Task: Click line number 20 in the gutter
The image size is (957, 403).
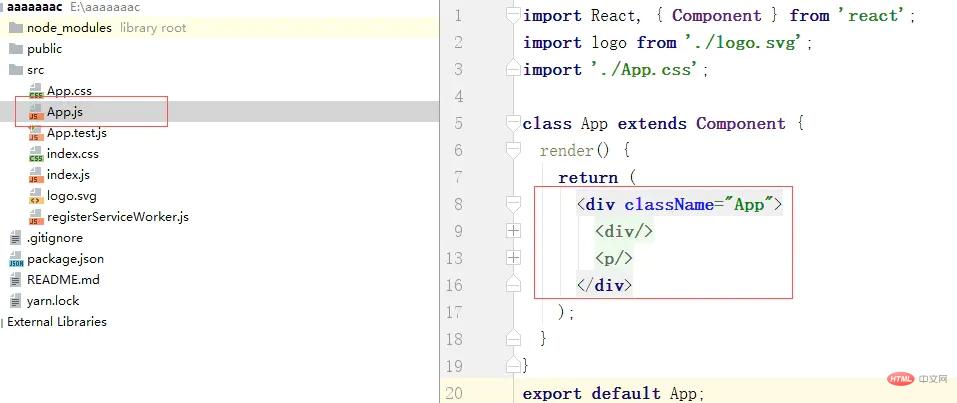Action: tap(455, 393)
